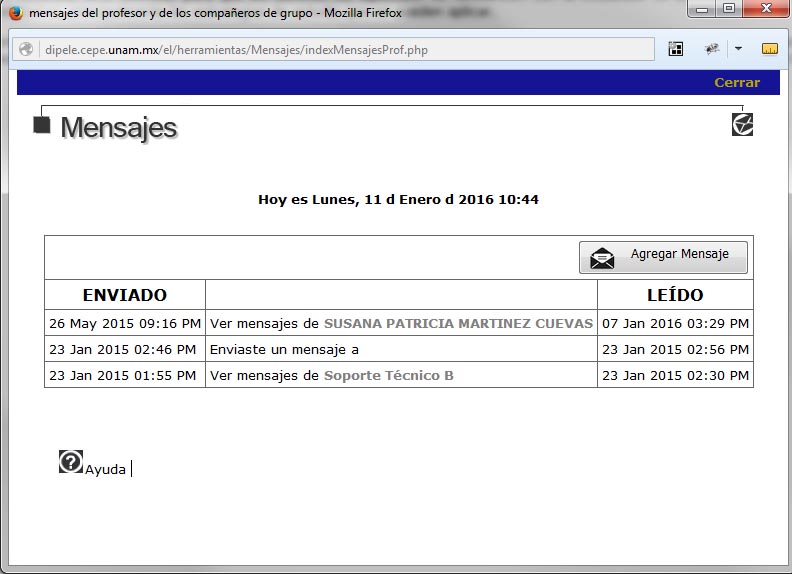Click the envelope icon on Agregar Mensaje
The width and height of the screenshot is (792, 574).
[x=602, y=258]
